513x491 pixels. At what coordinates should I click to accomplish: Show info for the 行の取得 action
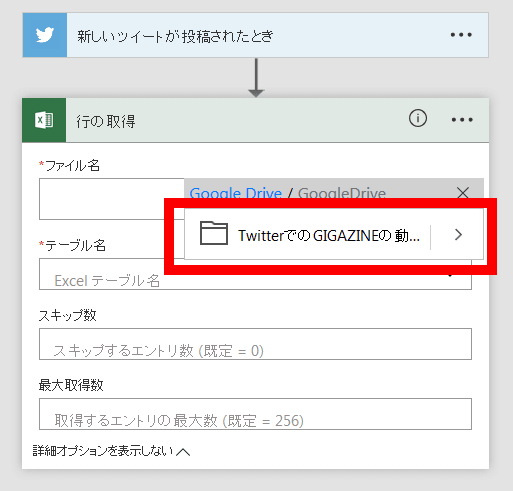click(x=418, y=118)
